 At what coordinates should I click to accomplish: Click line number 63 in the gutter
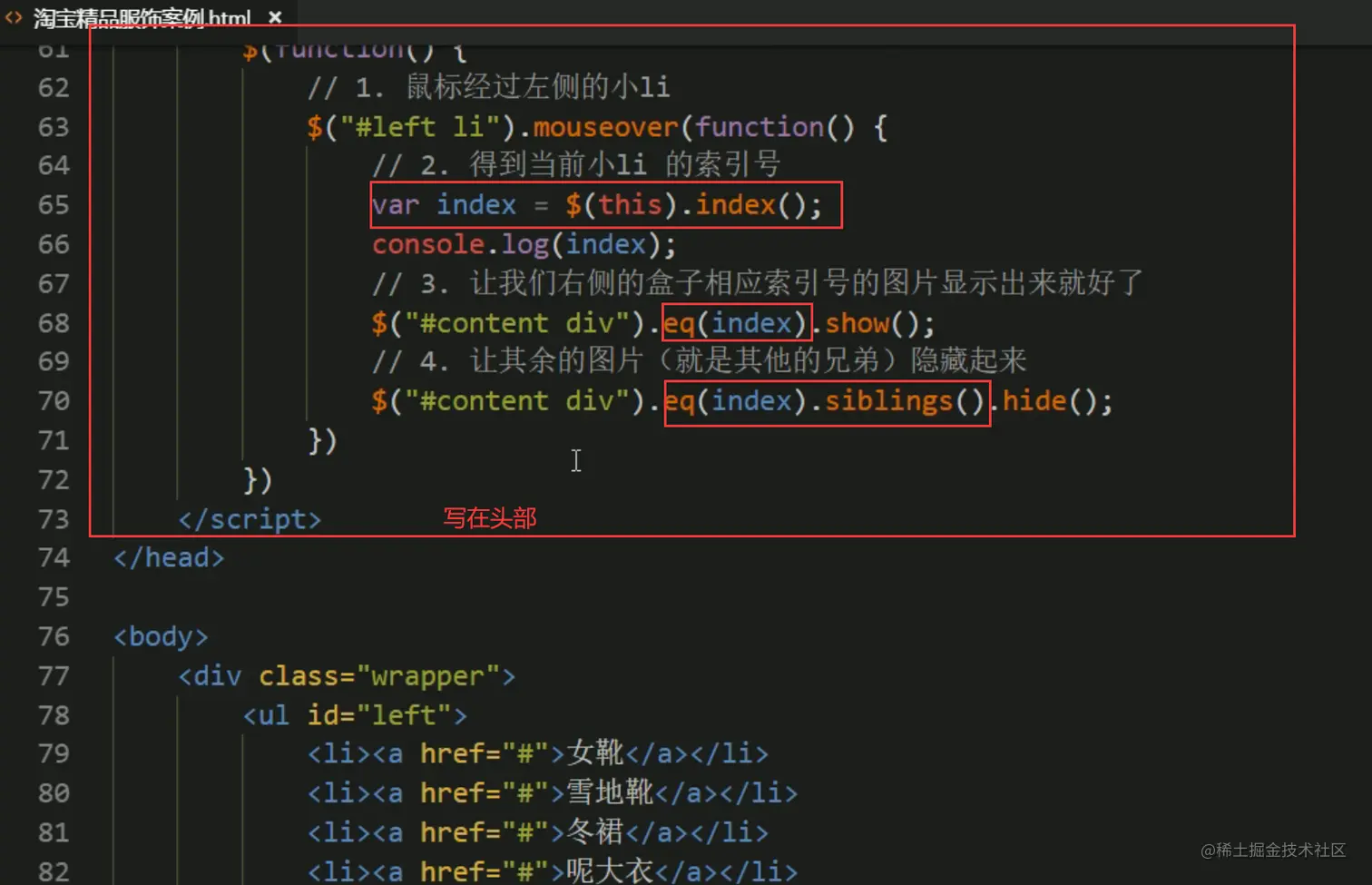click(54, 127)
